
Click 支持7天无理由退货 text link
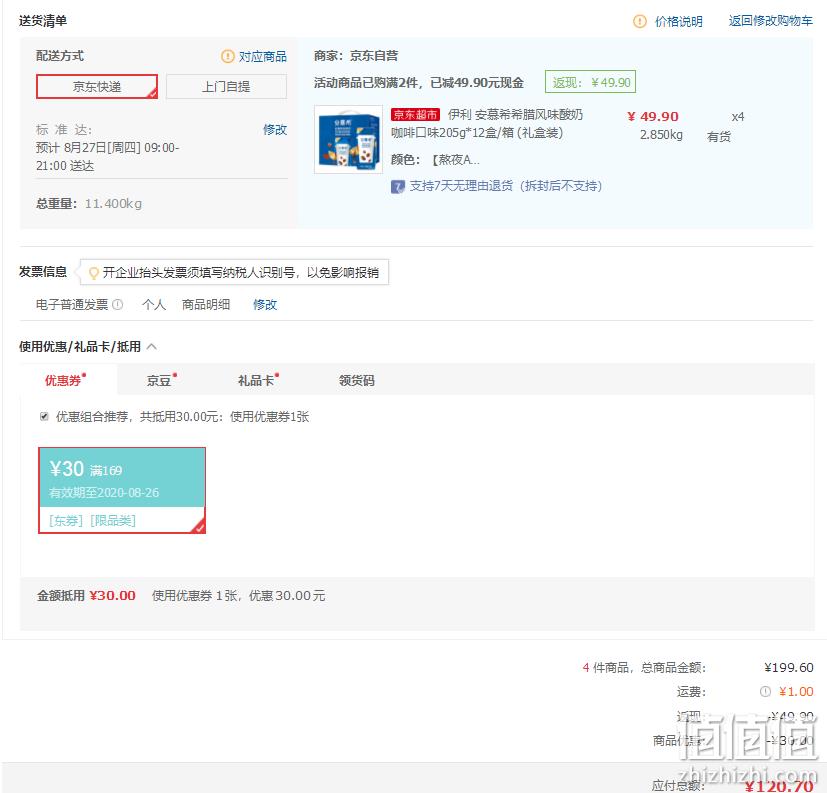pos(505,186)
